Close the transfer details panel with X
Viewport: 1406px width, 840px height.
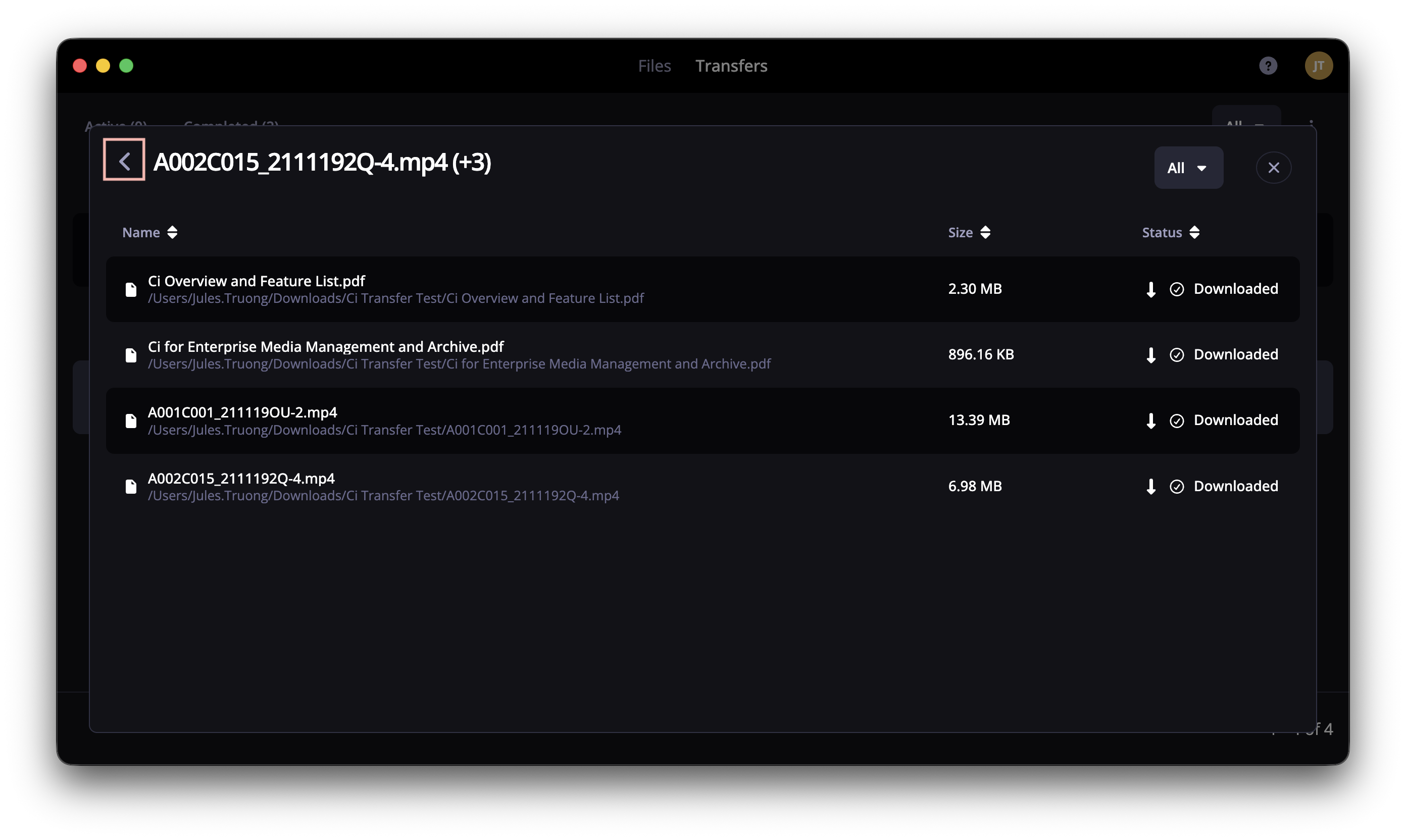point(1273,168)
